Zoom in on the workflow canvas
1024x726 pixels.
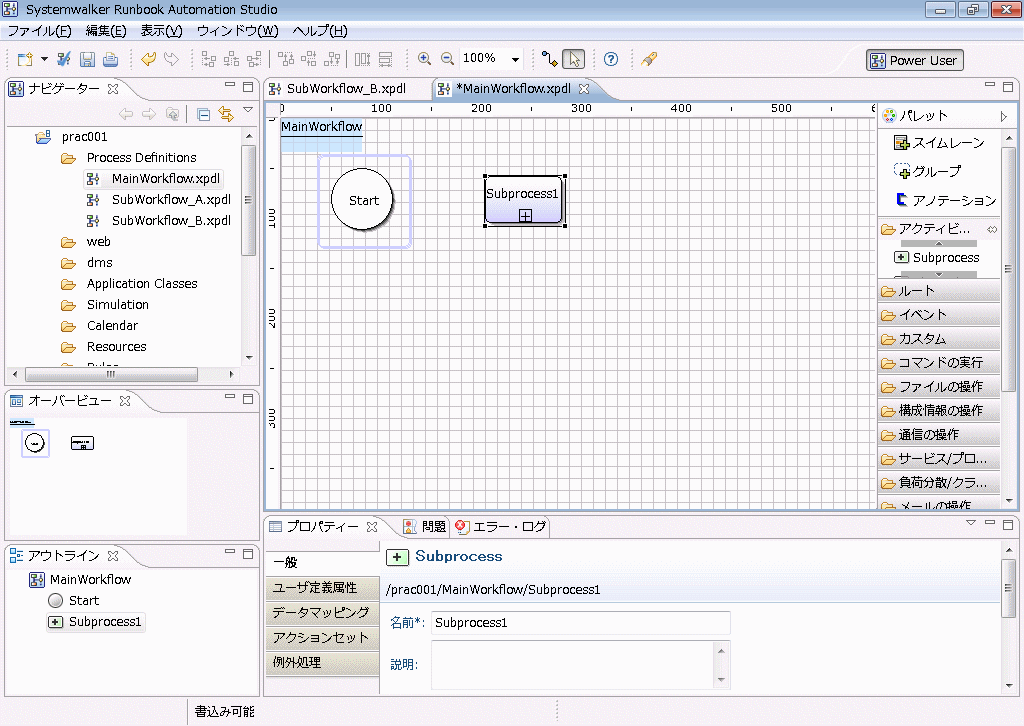click(x=424, y=59)
